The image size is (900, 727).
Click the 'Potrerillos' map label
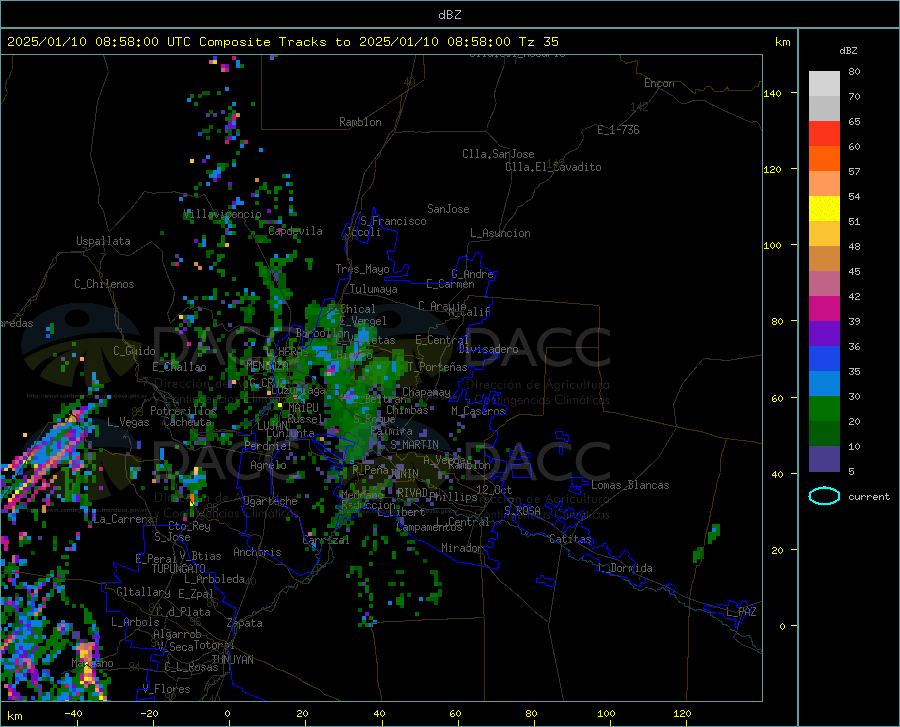183,411
